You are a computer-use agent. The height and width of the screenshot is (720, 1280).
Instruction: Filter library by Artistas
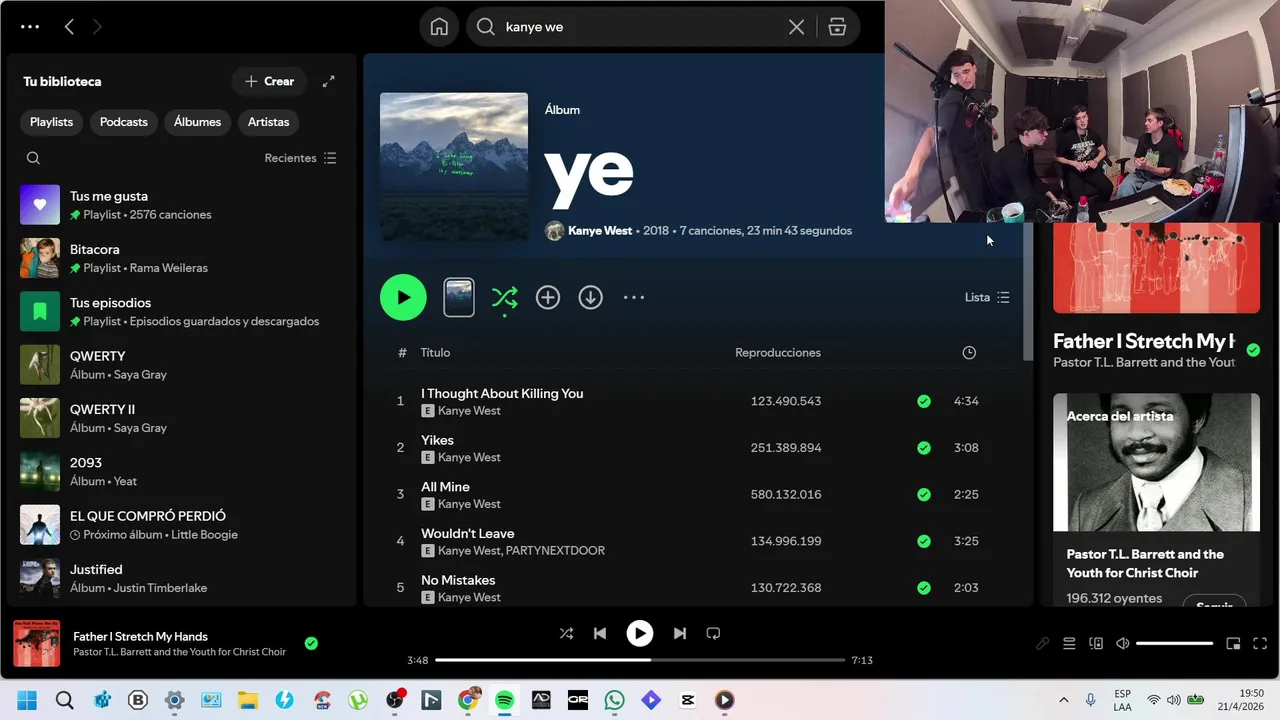(x=268, y=122)
